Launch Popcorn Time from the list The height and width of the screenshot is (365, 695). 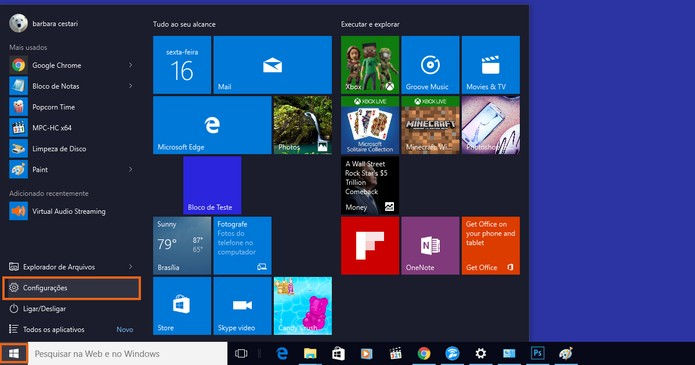point(71,107)
